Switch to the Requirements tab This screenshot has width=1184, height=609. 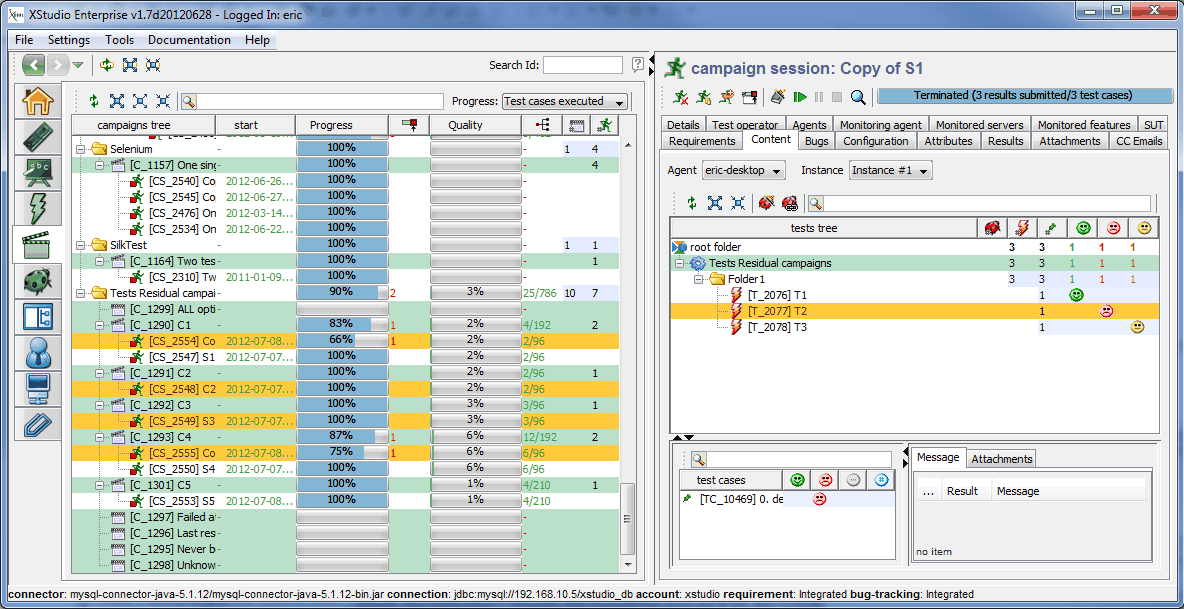point(702,141)
